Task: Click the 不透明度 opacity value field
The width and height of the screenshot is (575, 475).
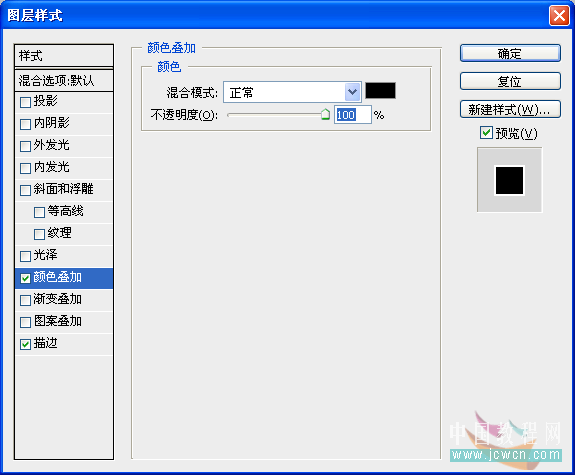Action: pyautogui.click(x=352, y=115)
